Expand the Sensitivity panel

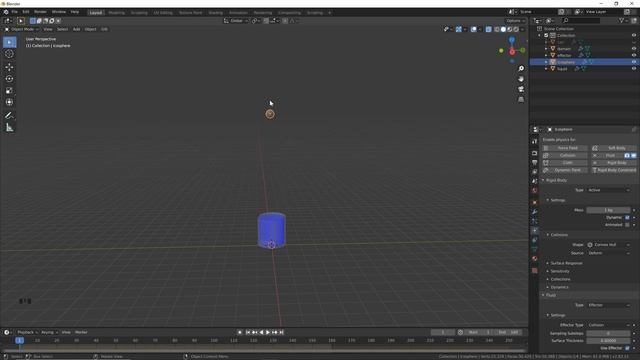[560, 271]
